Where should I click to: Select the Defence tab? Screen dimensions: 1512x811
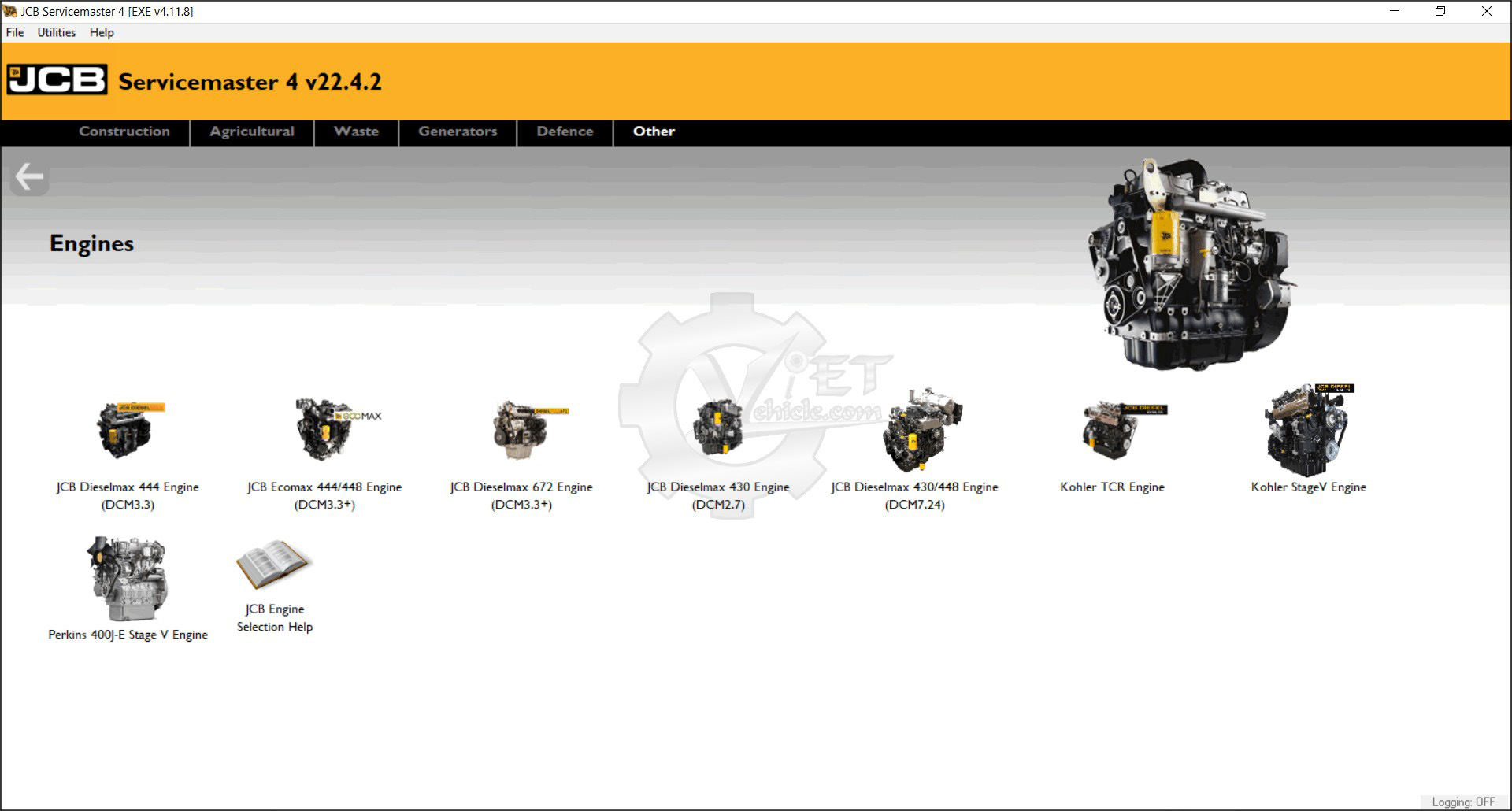[x=565, y=131]
